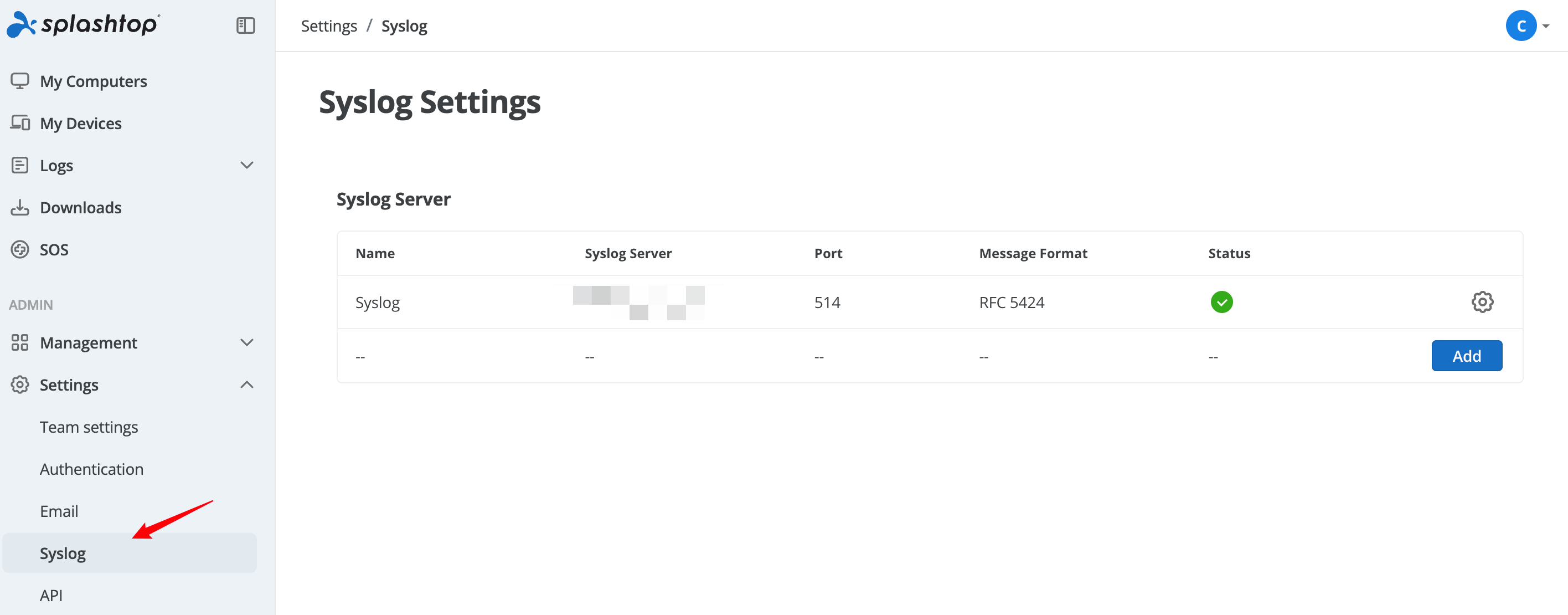The image size is (1568, 615).
Task: Click the My Computers monitor icon
Action: 19,81
